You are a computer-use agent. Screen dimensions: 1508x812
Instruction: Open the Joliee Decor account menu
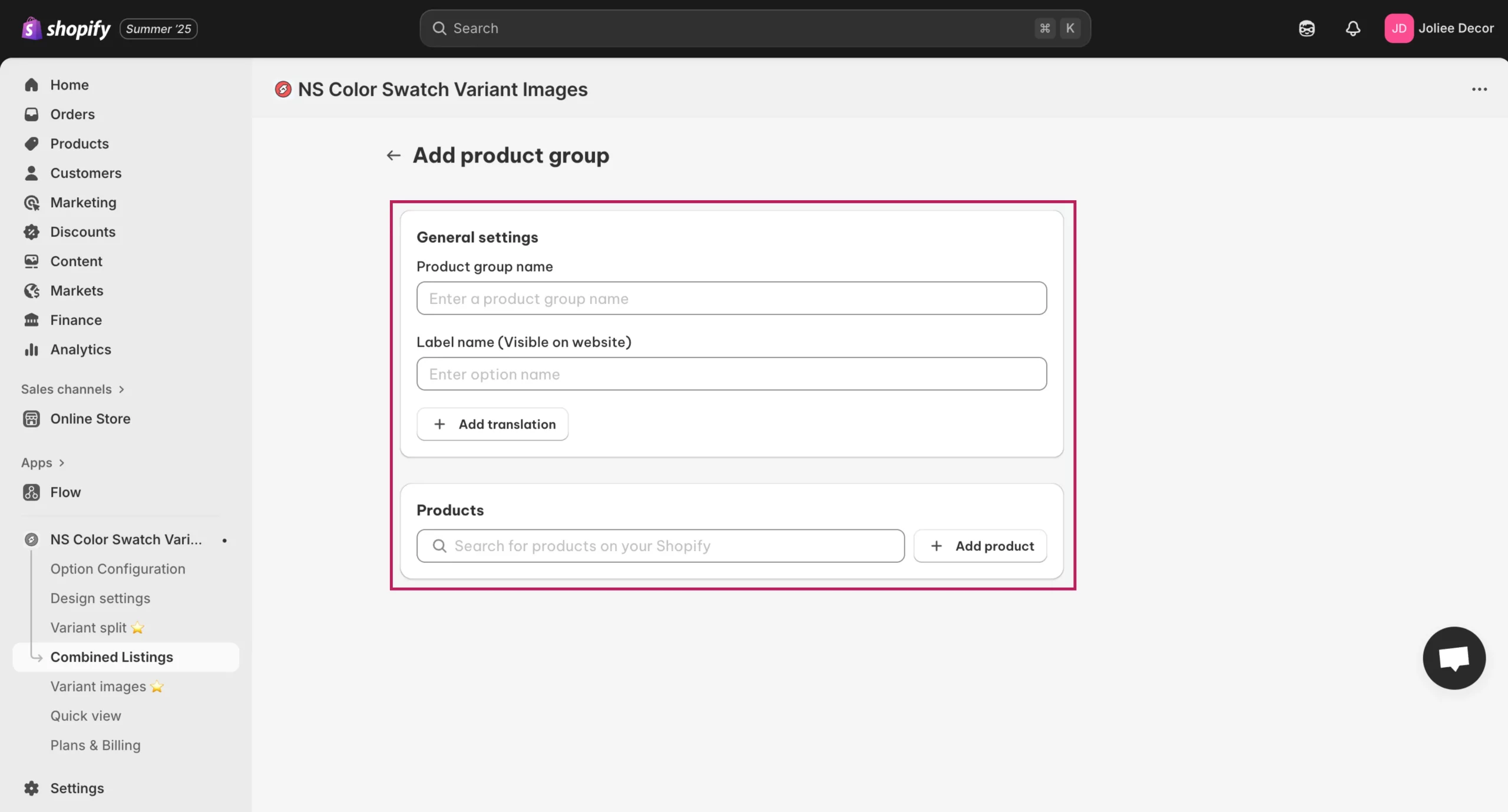click(x=1439, y=28)
